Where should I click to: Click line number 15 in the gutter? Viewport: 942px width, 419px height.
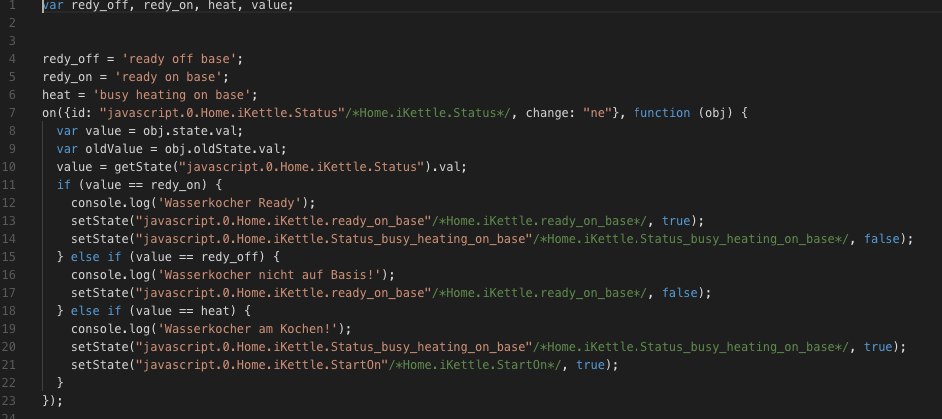click(x=10, y=257)
